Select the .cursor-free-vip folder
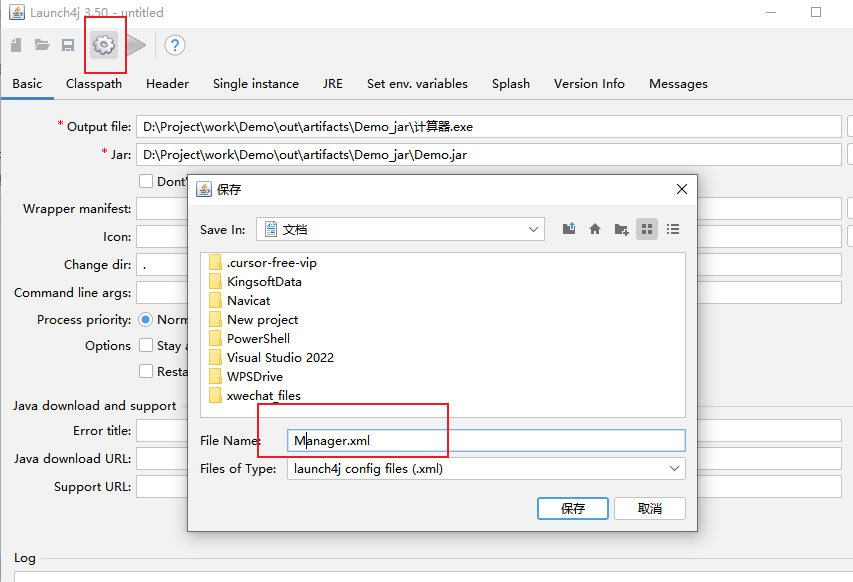Screen dimensions: 853x582 click(x=263, y=263)
